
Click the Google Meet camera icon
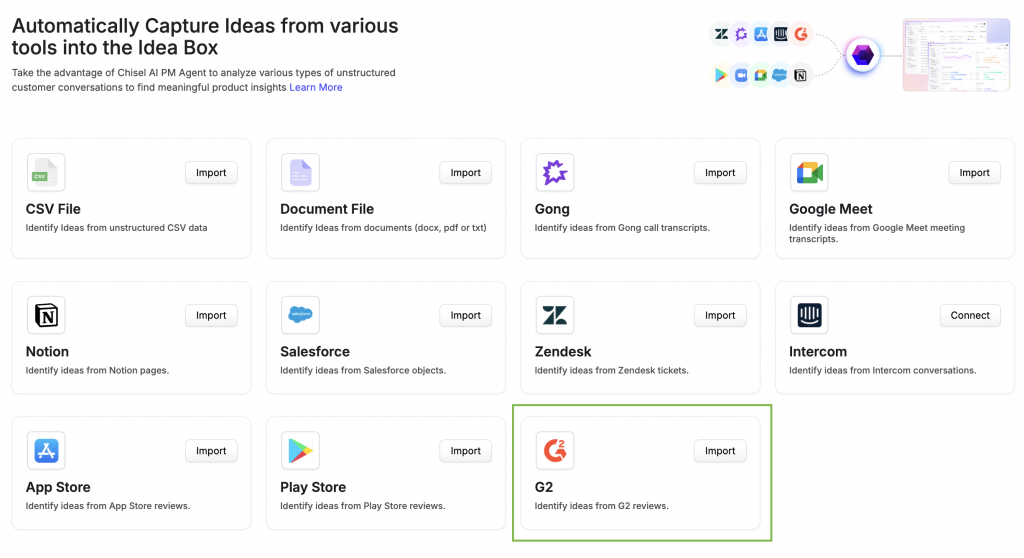click(808, 173)
